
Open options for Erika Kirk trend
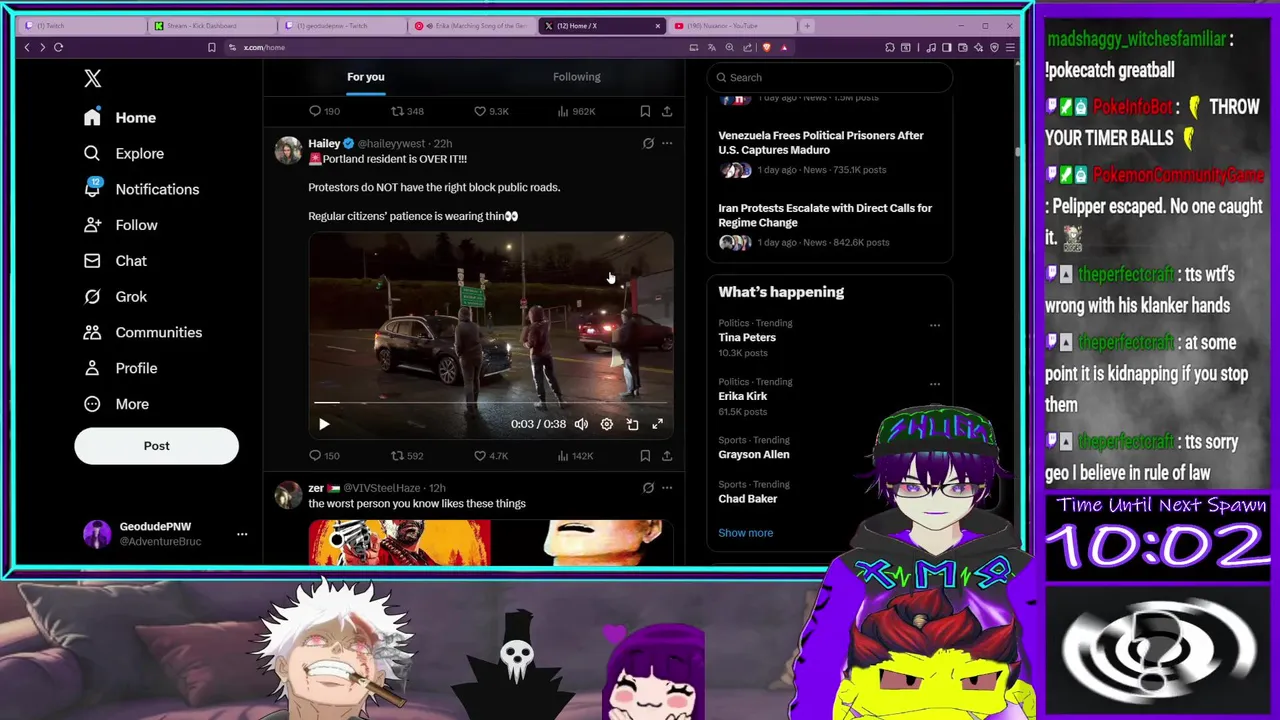(935, 384)
